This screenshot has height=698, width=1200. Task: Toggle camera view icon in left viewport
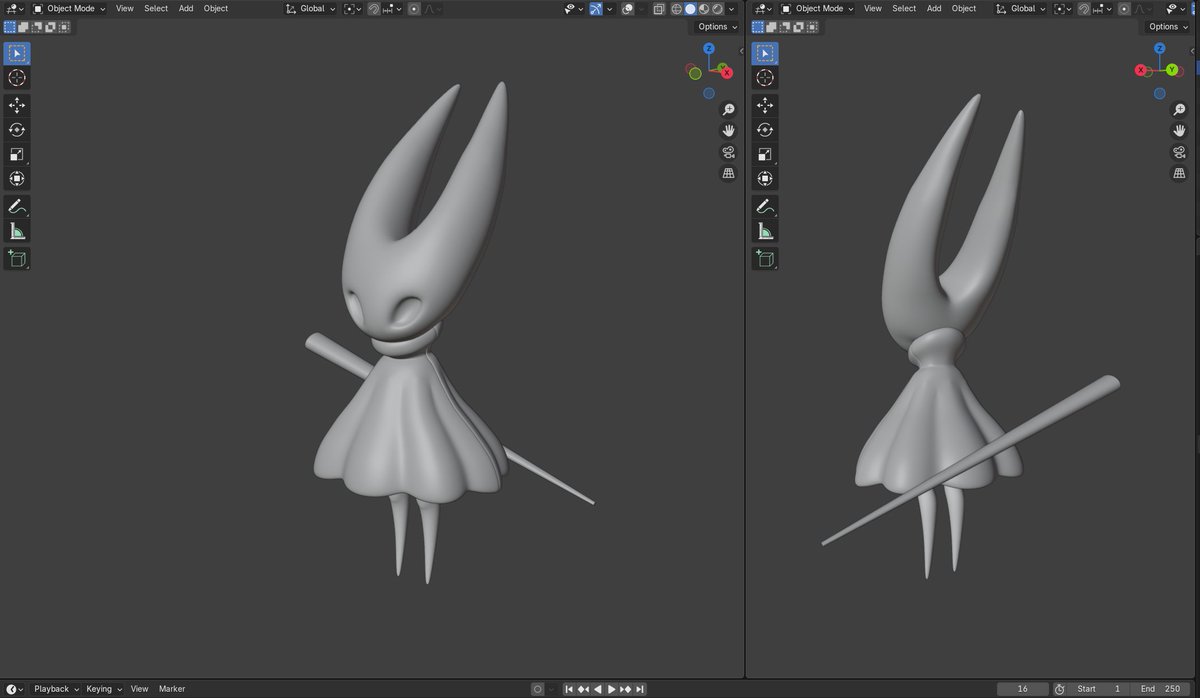coord(729,152)
